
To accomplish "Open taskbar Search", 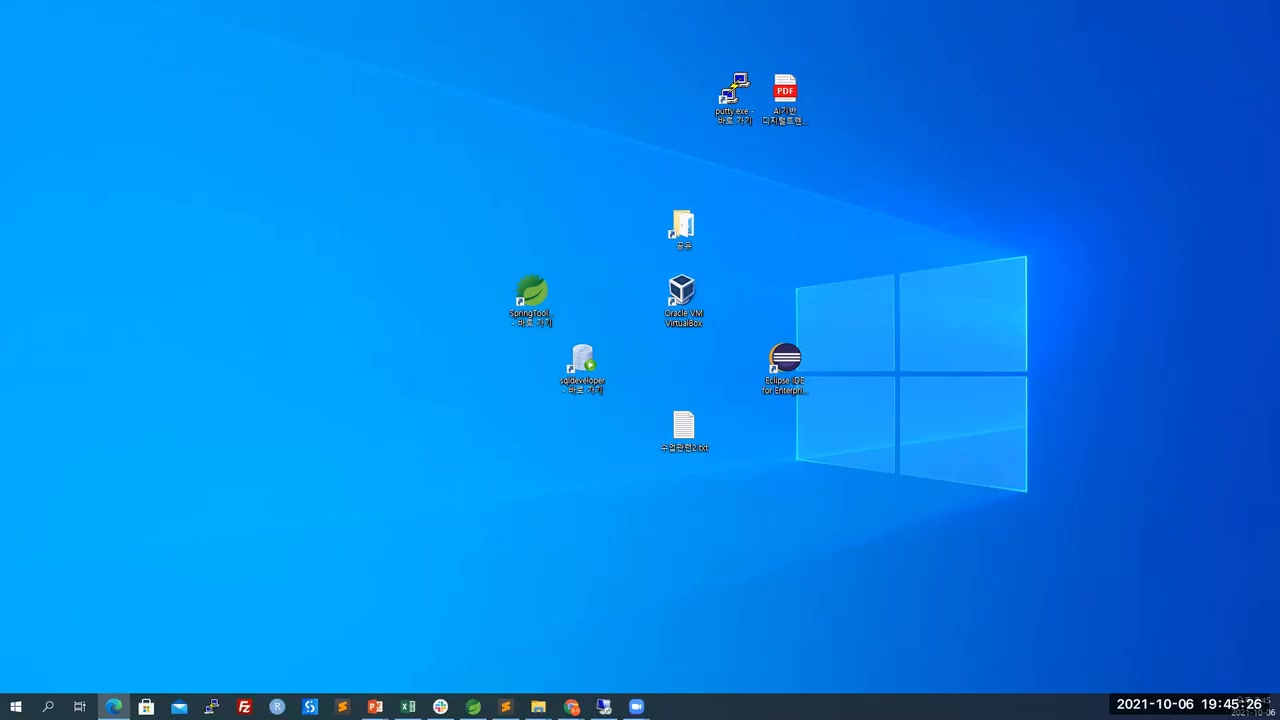I will coord(48,707).
